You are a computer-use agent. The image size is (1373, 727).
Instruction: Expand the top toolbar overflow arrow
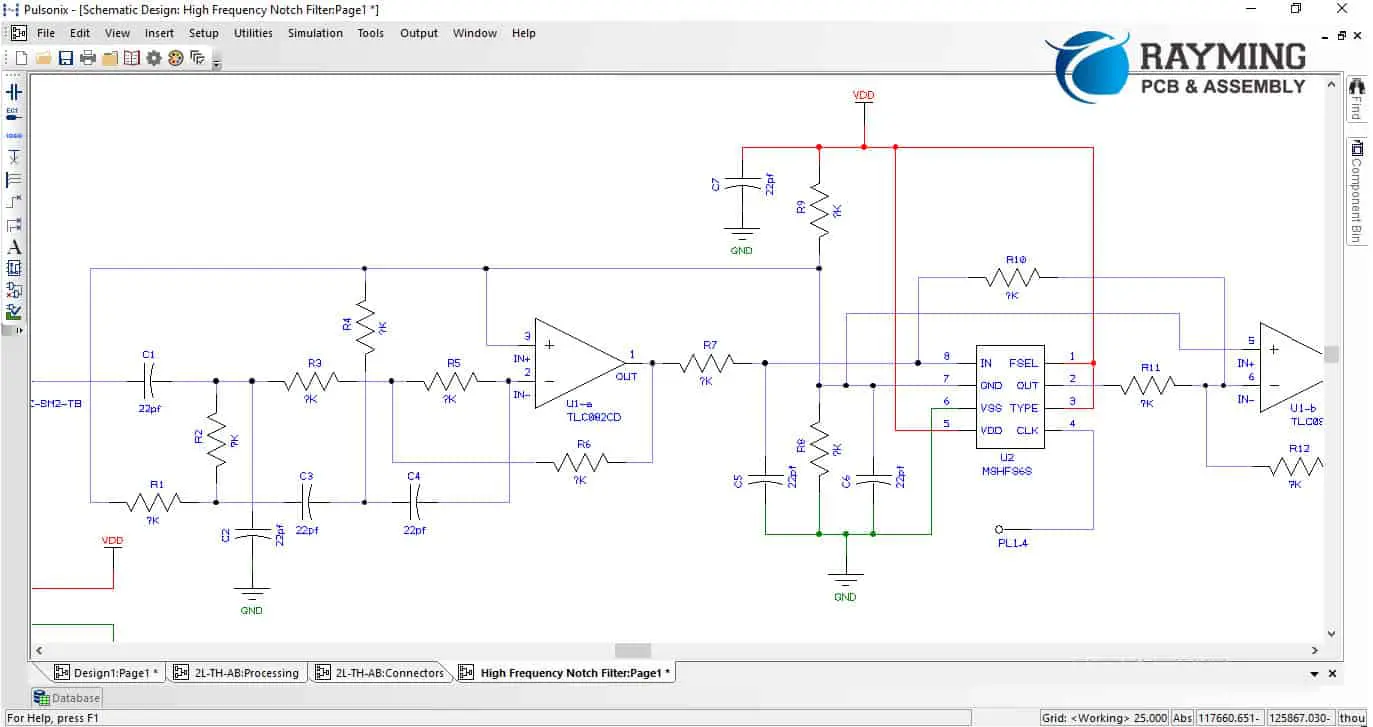click(217, 64)
